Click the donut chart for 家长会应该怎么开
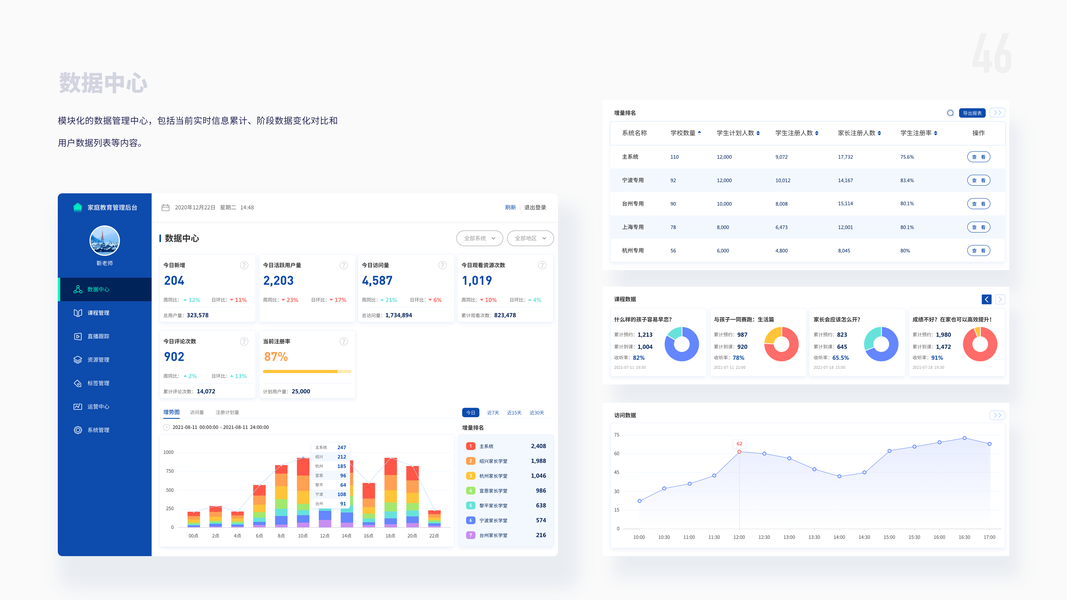 coord(881,344)
